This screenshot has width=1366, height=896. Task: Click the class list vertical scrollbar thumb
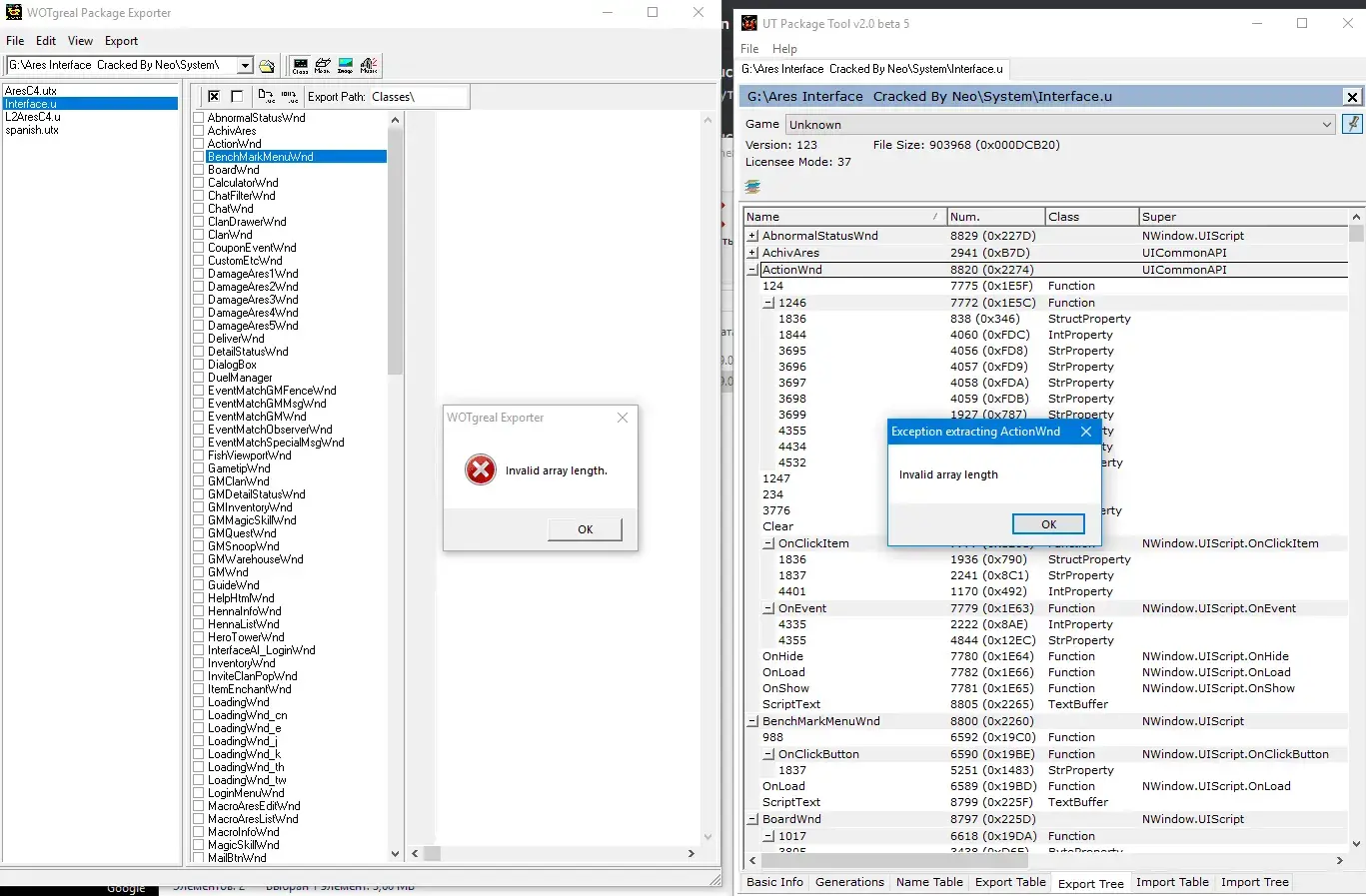tap(395, 250)
